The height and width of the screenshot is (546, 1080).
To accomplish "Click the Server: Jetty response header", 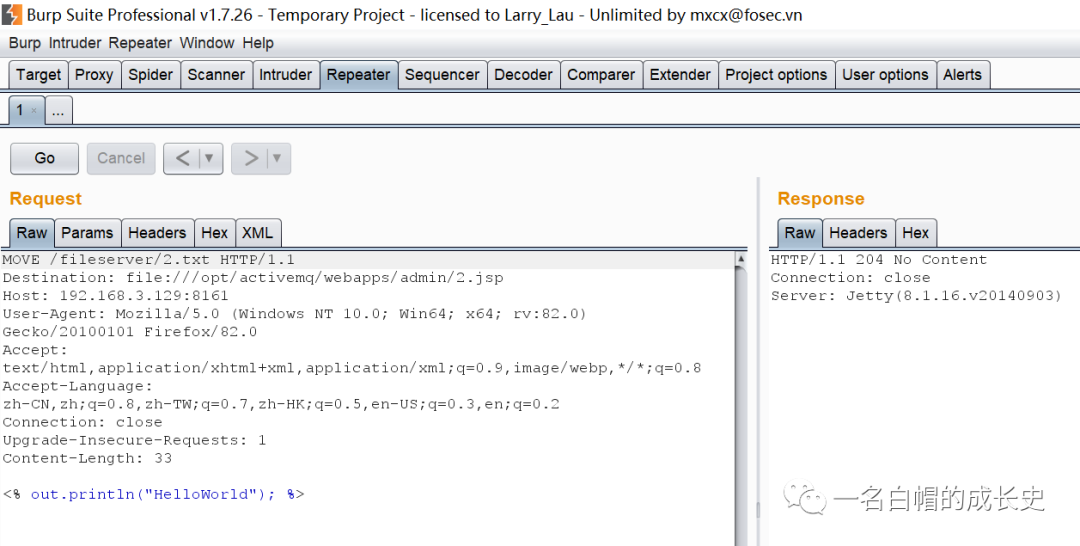I will (x=916, y=295).
